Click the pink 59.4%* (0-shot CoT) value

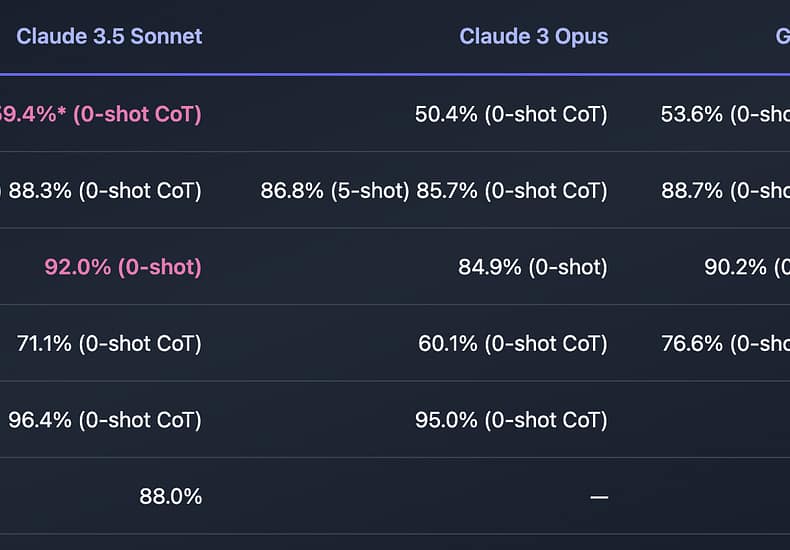pos(101,114)
